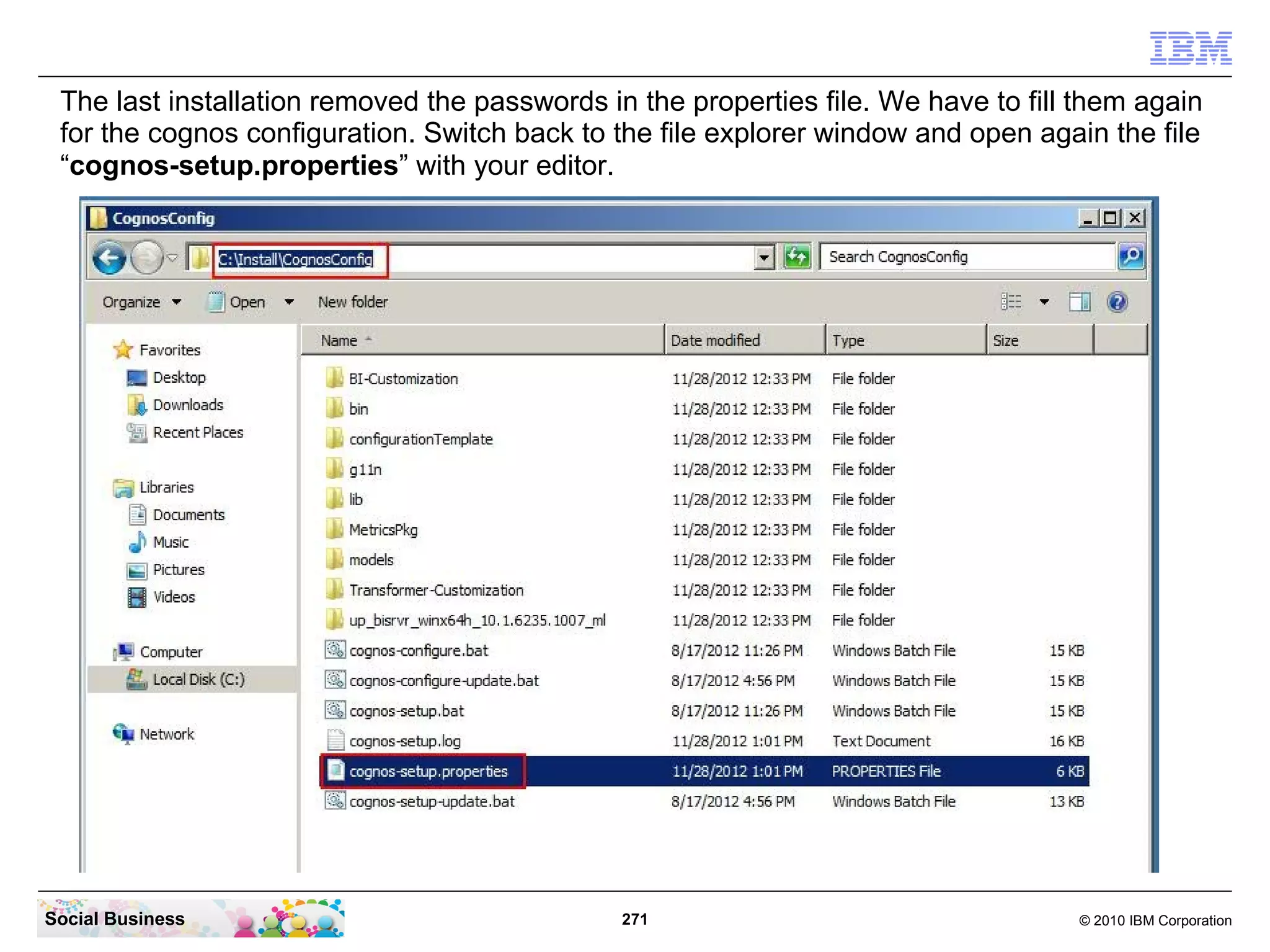Click the cognos-setup-update.bat file icon
The image size is (1270, 952).
[335, 801]
